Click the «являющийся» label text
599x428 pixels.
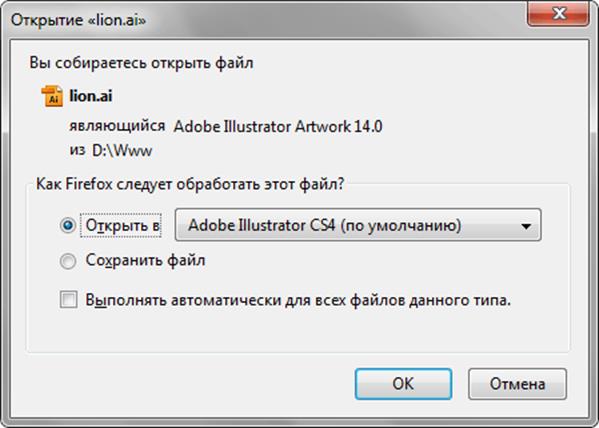coord(117,126)
